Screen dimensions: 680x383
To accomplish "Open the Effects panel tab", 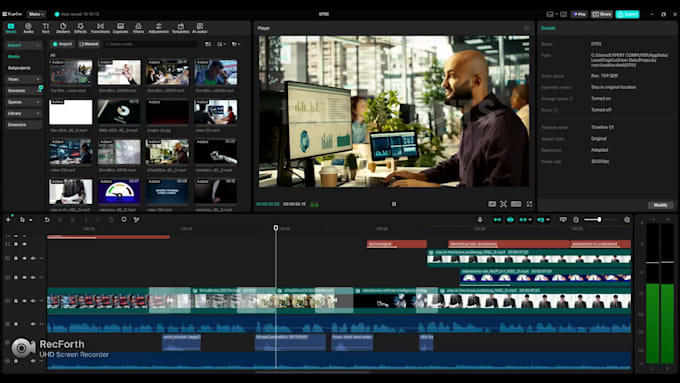I will [x=80, y=28].
